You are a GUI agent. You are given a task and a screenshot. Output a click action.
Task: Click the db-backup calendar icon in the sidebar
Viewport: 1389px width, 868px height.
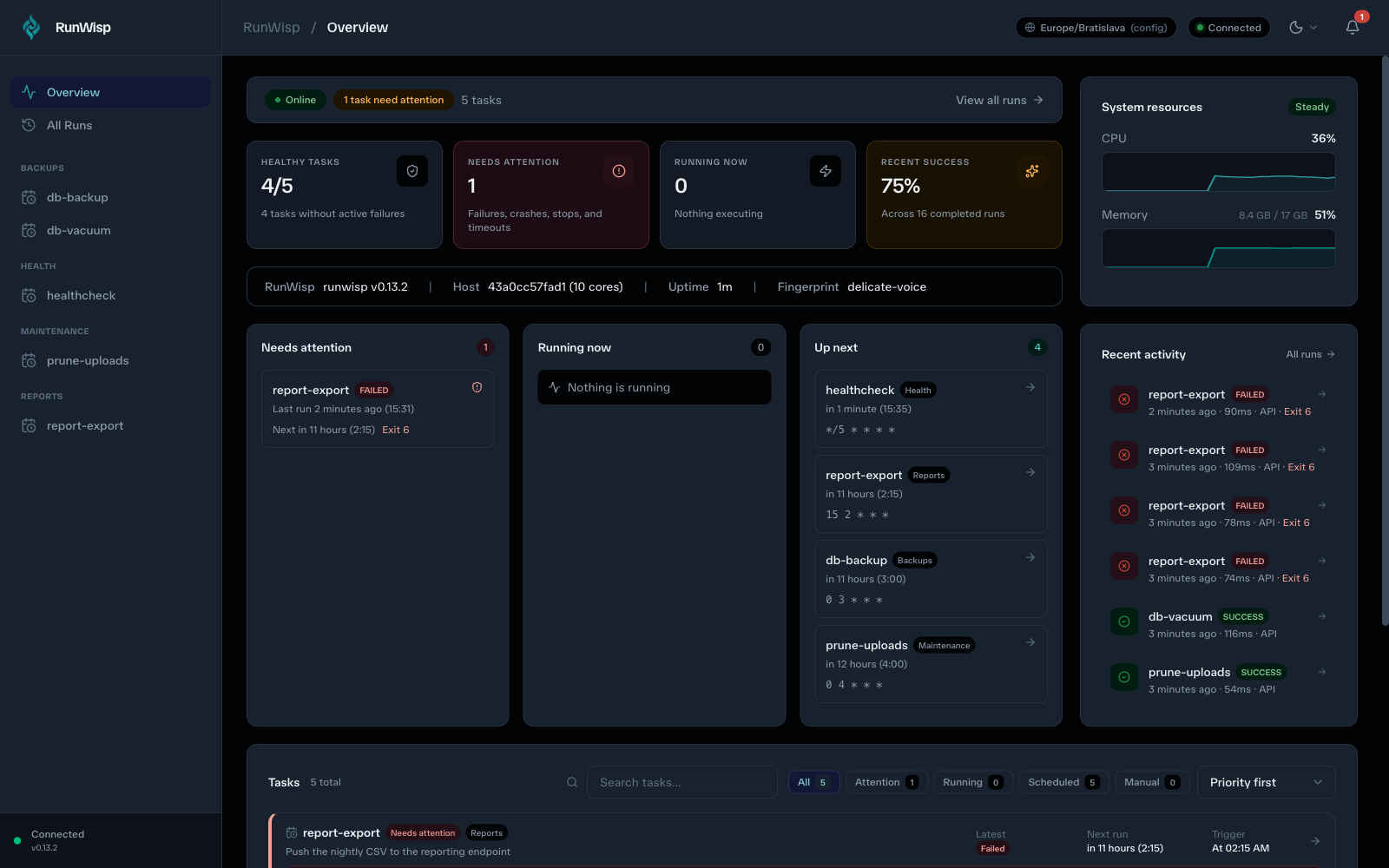(29, 197)
